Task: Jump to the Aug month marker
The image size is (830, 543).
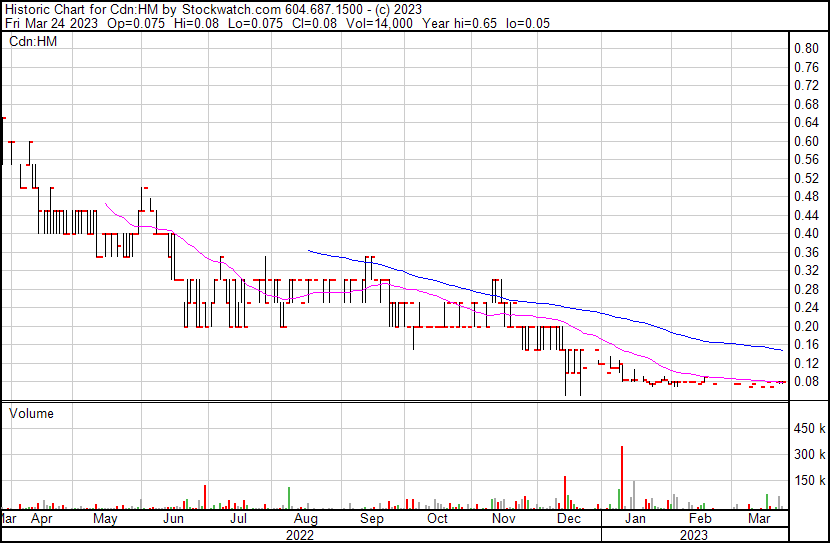Action: click(x=305, y=520)
